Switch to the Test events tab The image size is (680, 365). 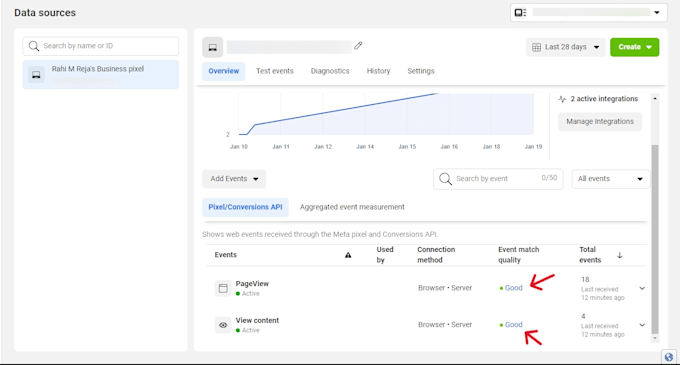275,71
